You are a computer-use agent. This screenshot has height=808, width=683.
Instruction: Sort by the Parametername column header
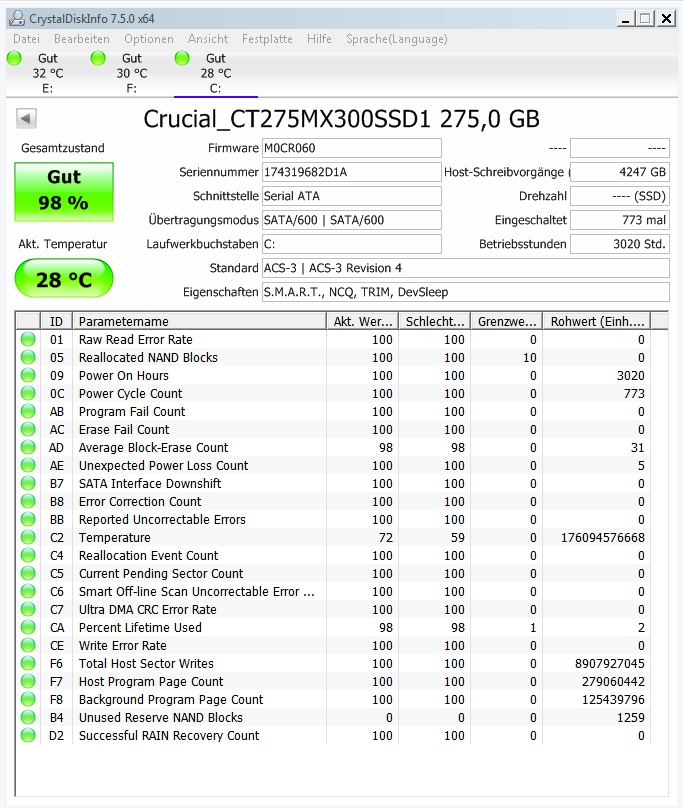(x=199, y=321)
